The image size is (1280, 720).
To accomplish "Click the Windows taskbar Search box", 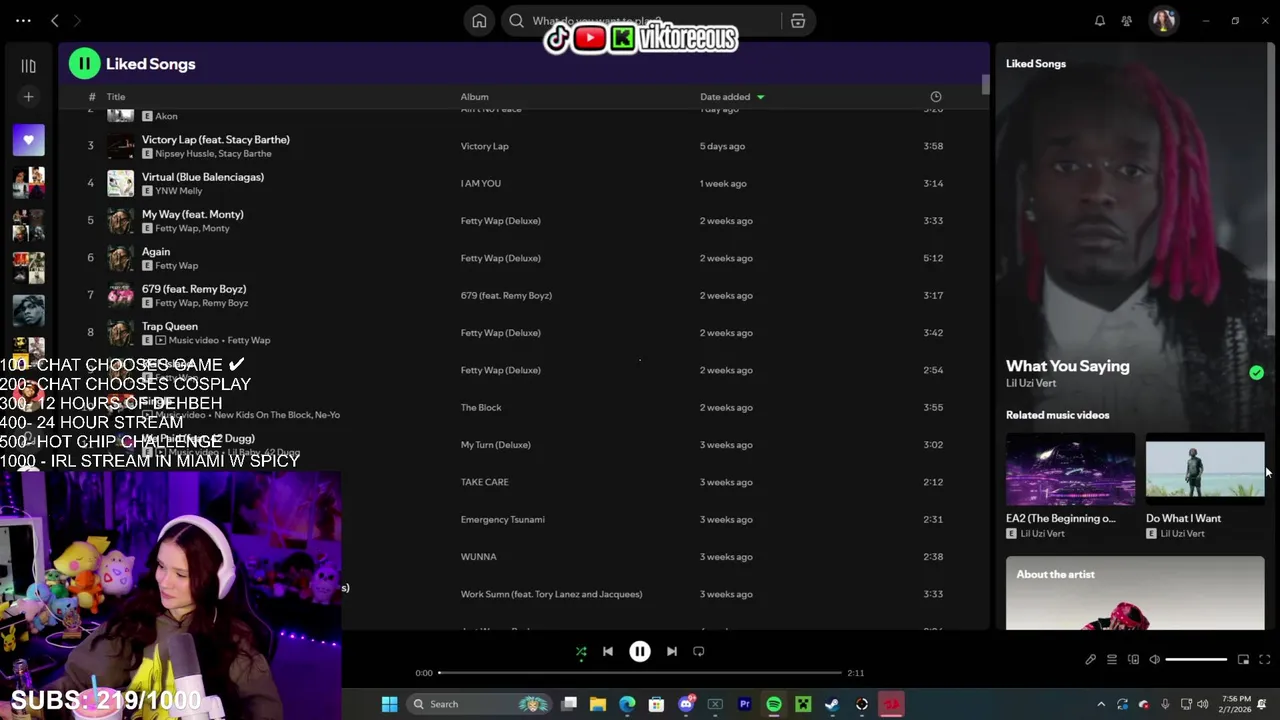I will (x=480, y=704).
